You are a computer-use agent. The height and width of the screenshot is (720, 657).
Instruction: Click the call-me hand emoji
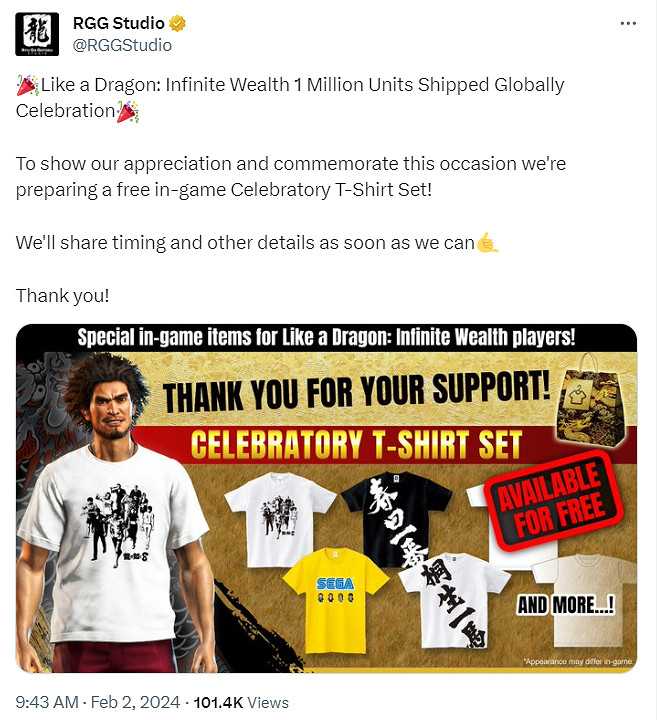click(x=487, y=243)
